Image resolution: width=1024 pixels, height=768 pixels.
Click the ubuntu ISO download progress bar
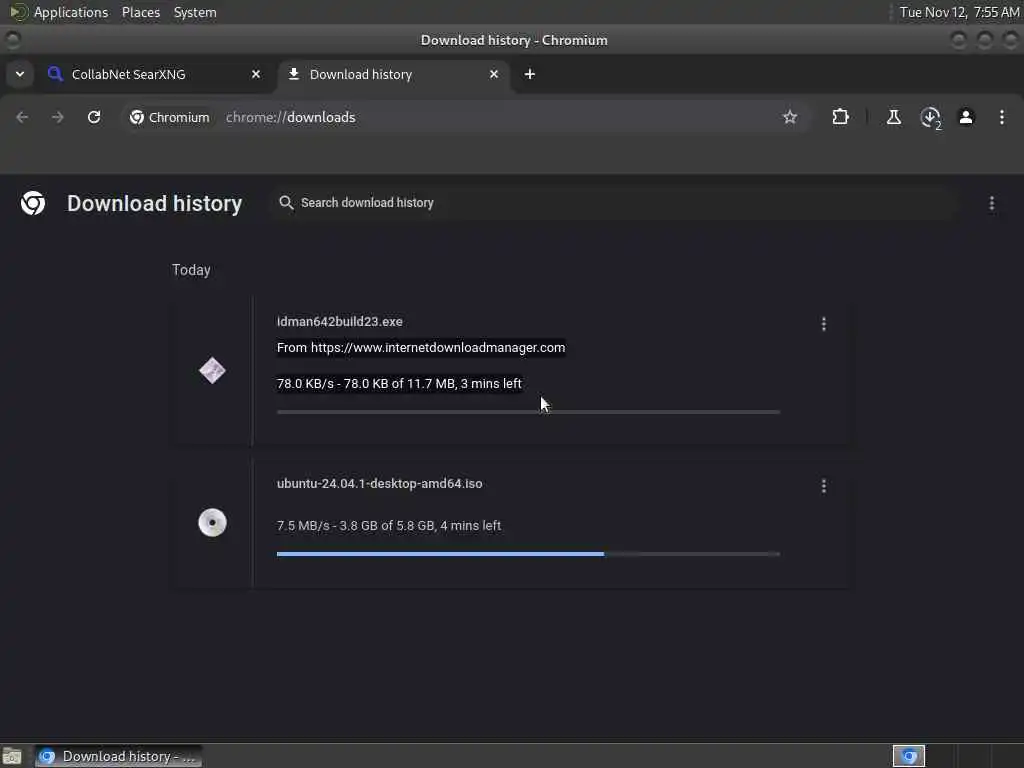[528, 554]
